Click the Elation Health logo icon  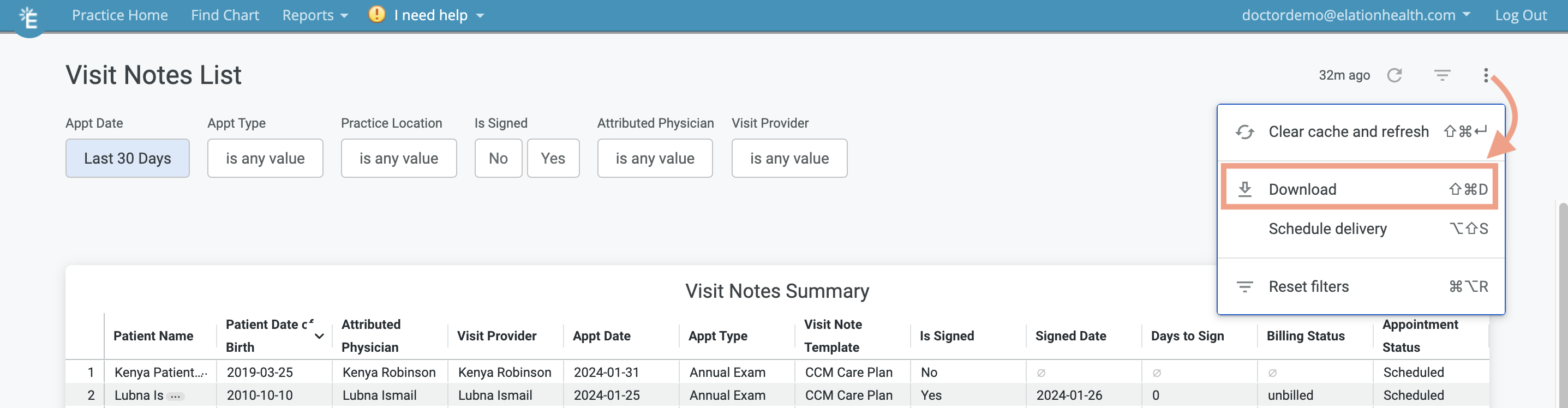(28, 16)
